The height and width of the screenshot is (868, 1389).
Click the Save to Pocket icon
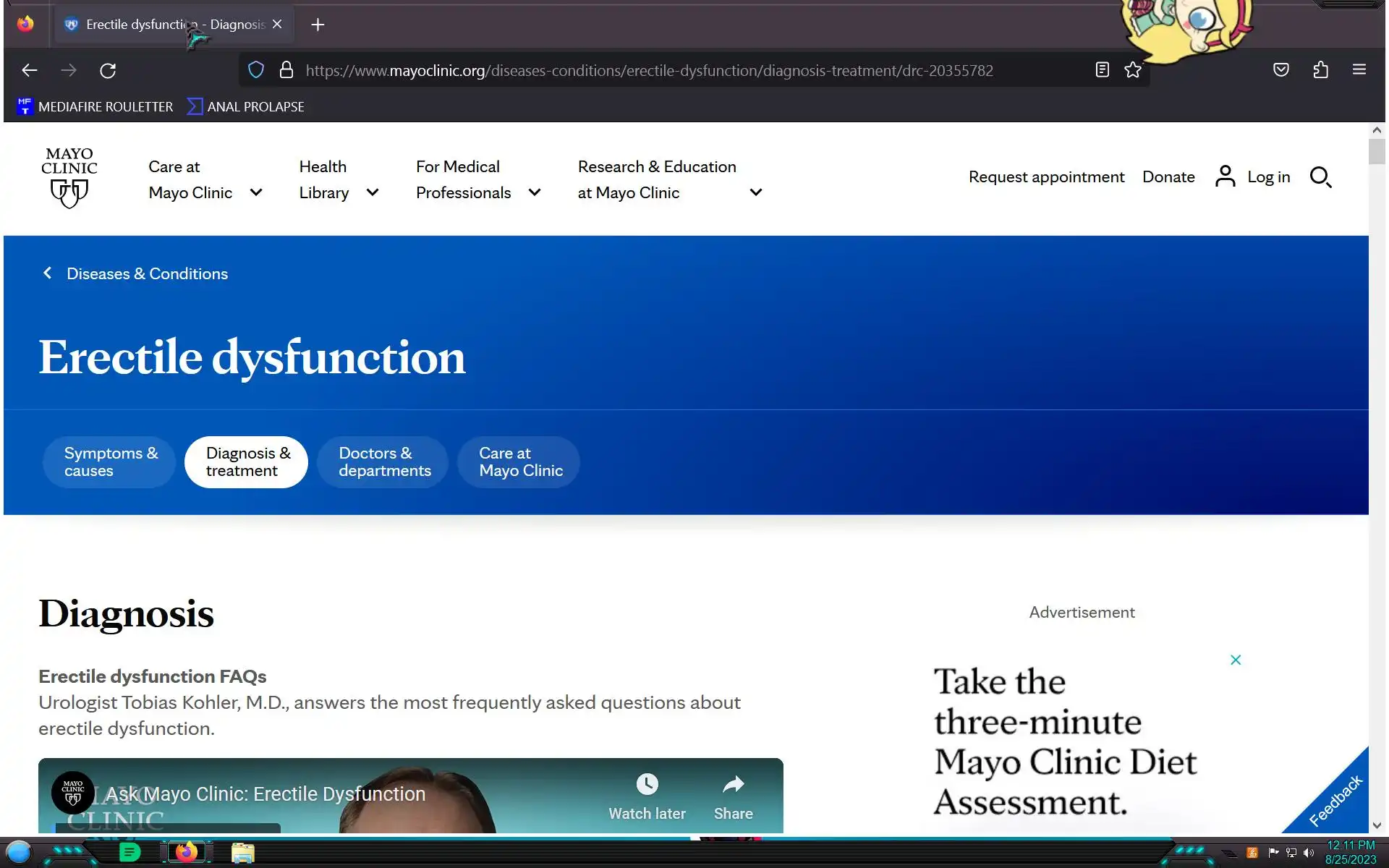pyautogui.click(x=1280, y=70)
